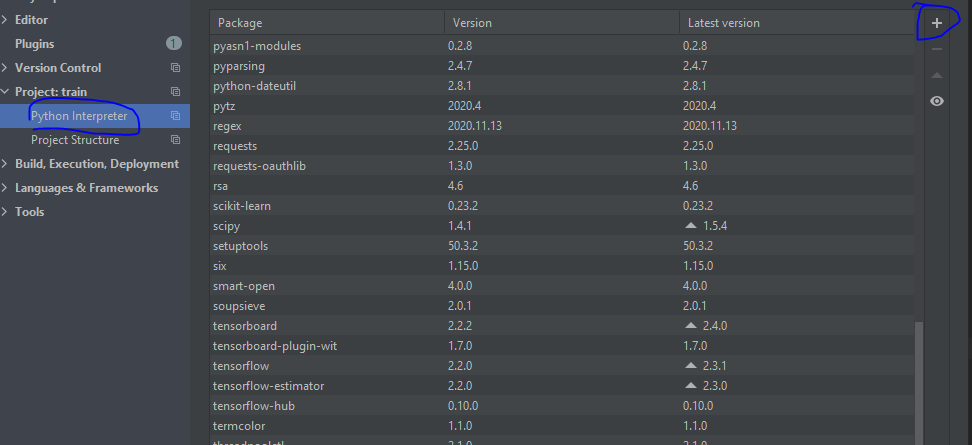Click scipy upgrade arrow to 1.5.4
The height and width of the screenshot is (445, 972).
coord(691,226)
